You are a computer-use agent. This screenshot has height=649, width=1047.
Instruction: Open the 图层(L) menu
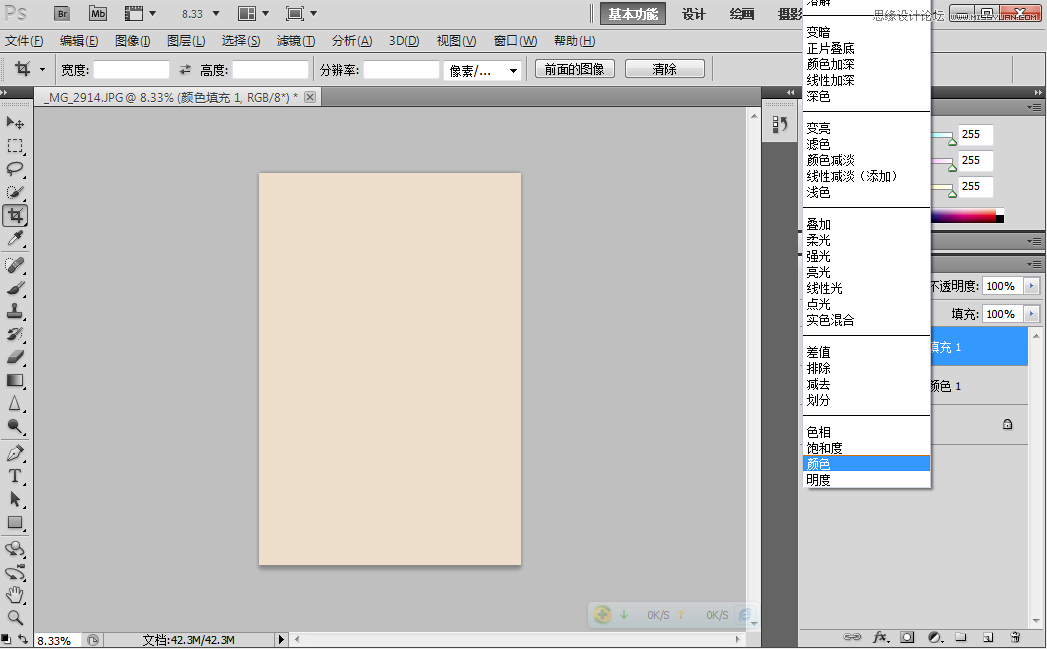click(186, 41)
